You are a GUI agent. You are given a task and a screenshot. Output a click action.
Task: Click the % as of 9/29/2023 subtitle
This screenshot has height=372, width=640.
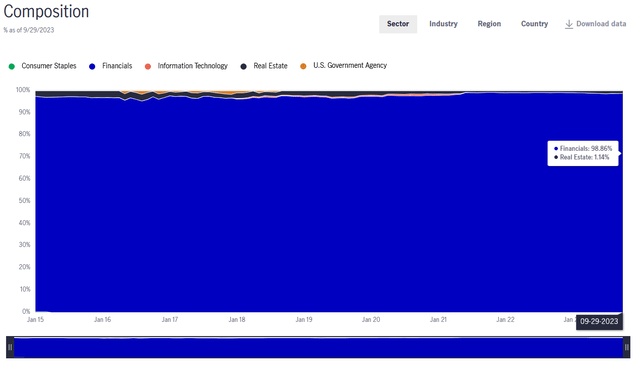(29, 30)
